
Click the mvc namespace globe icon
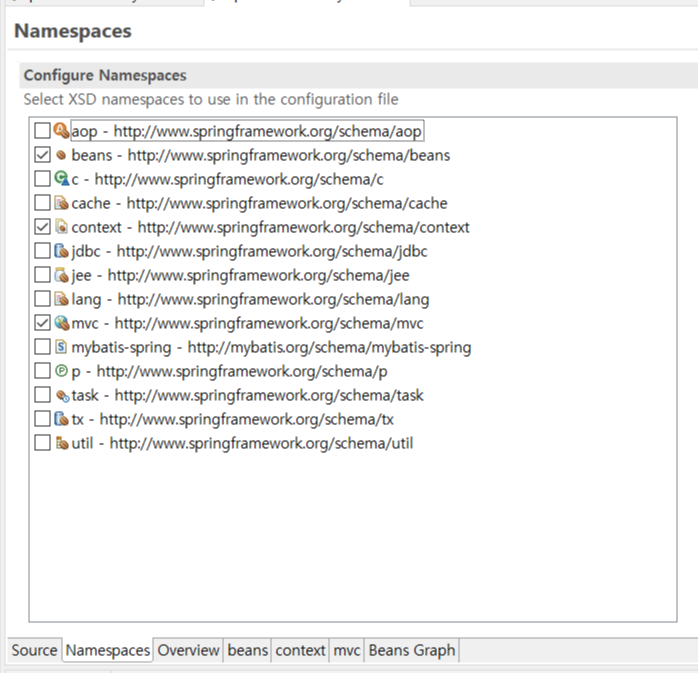click(x=61, y=323)
